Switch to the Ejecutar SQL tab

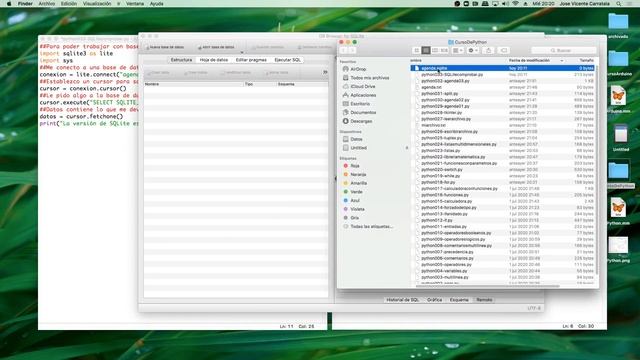(x=287, y=60)
